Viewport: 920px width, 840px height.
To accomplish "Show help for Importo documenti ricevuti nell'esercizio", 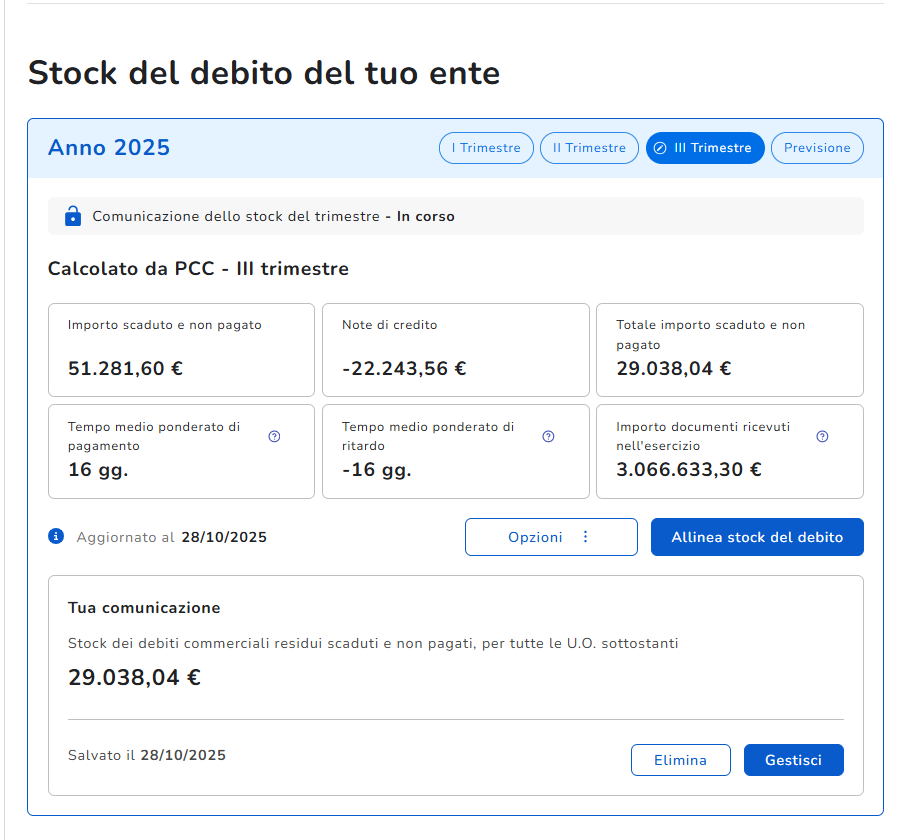I will pos(822,436).
